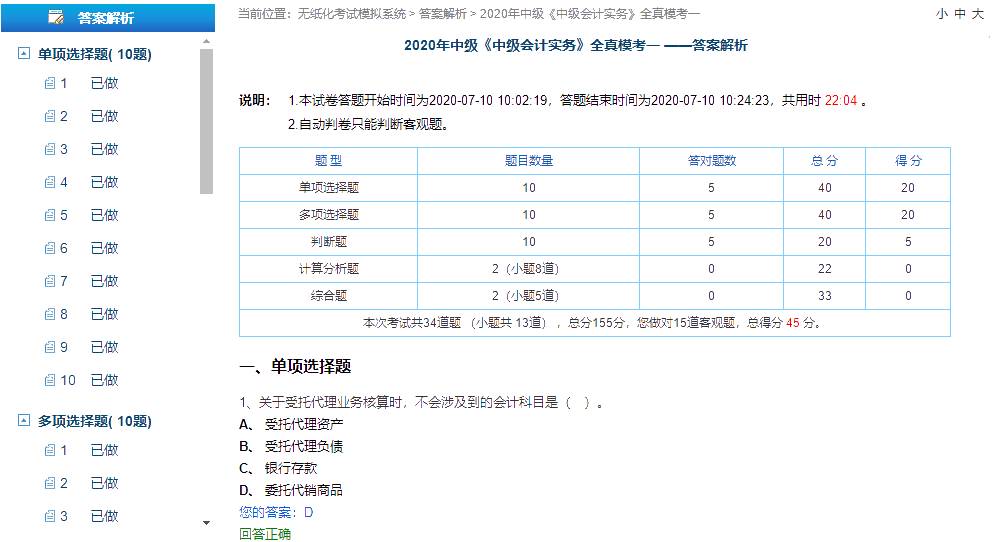The height and width of the screenshot is (542, 992).
Task: Open single-choice question 4 page icon
Action: (50, 182)
